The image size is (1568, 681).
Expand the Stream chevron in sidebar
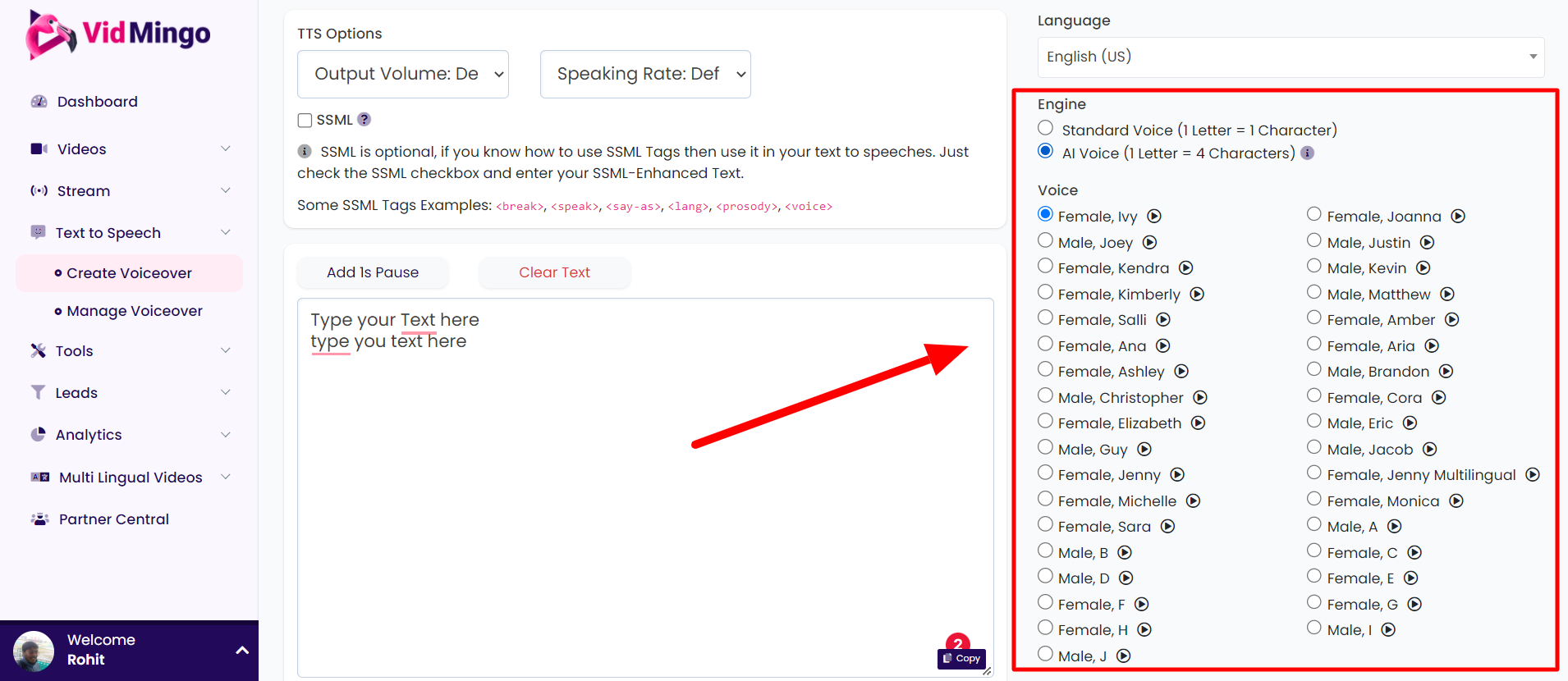226,190
